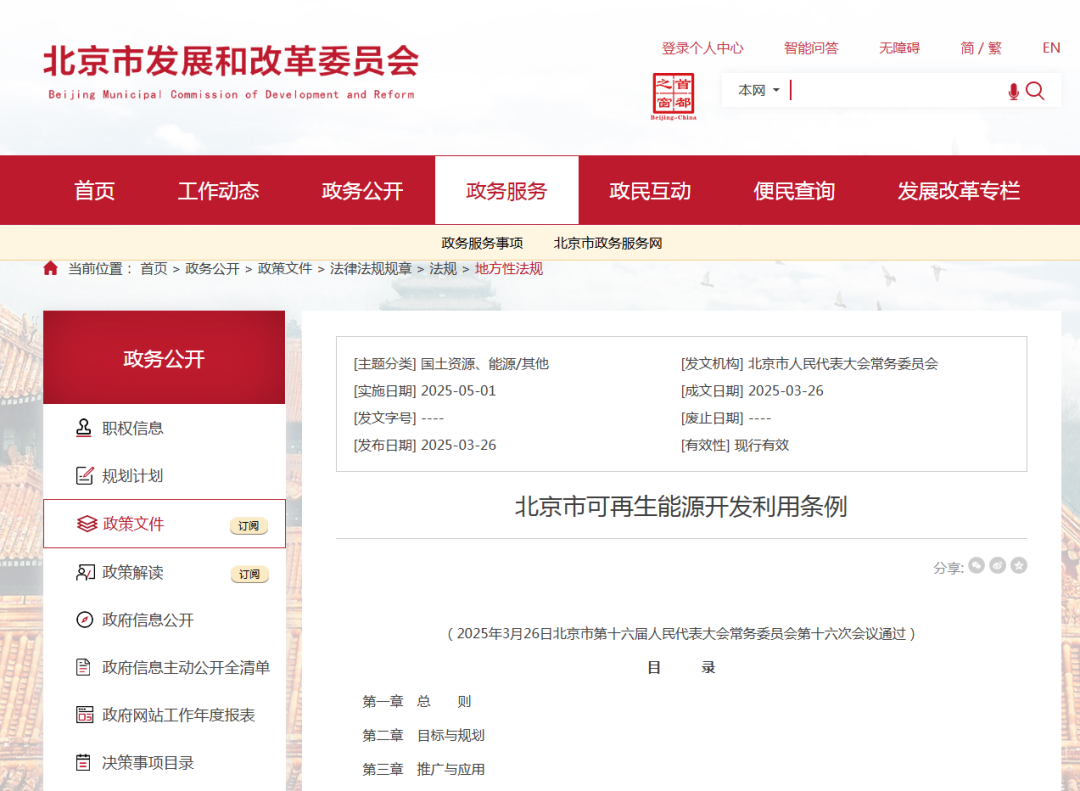The width and height of the screenshot is (1080, 791).
Task: Open the 智能问答 link
Action: [811, 48]
